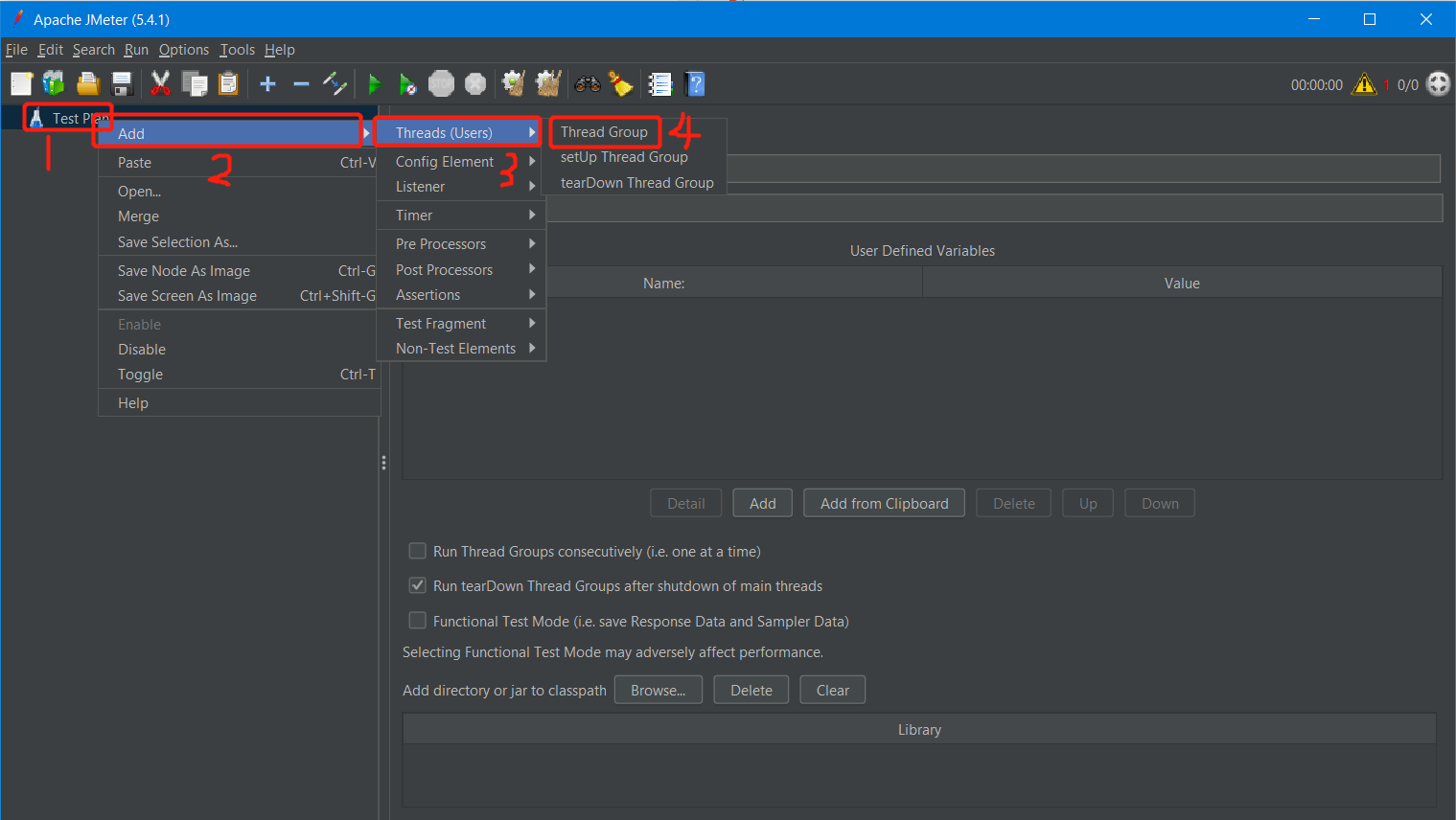Expand the Non-Test Elements submenu
Screen dimensions: 1456x820
[x=461, y=349]
